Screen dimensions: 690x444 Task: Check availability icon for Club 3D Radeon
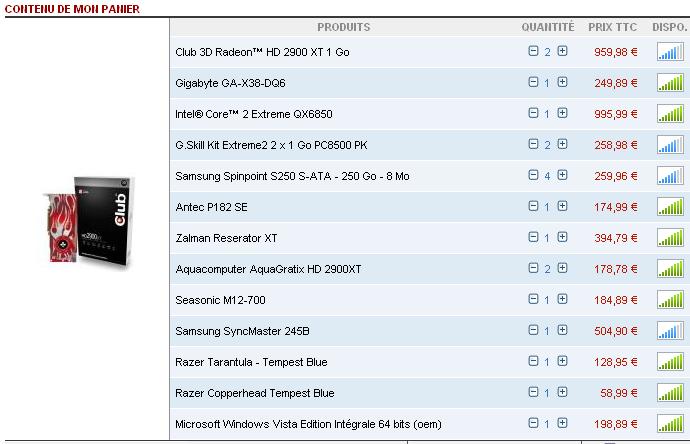671,51
